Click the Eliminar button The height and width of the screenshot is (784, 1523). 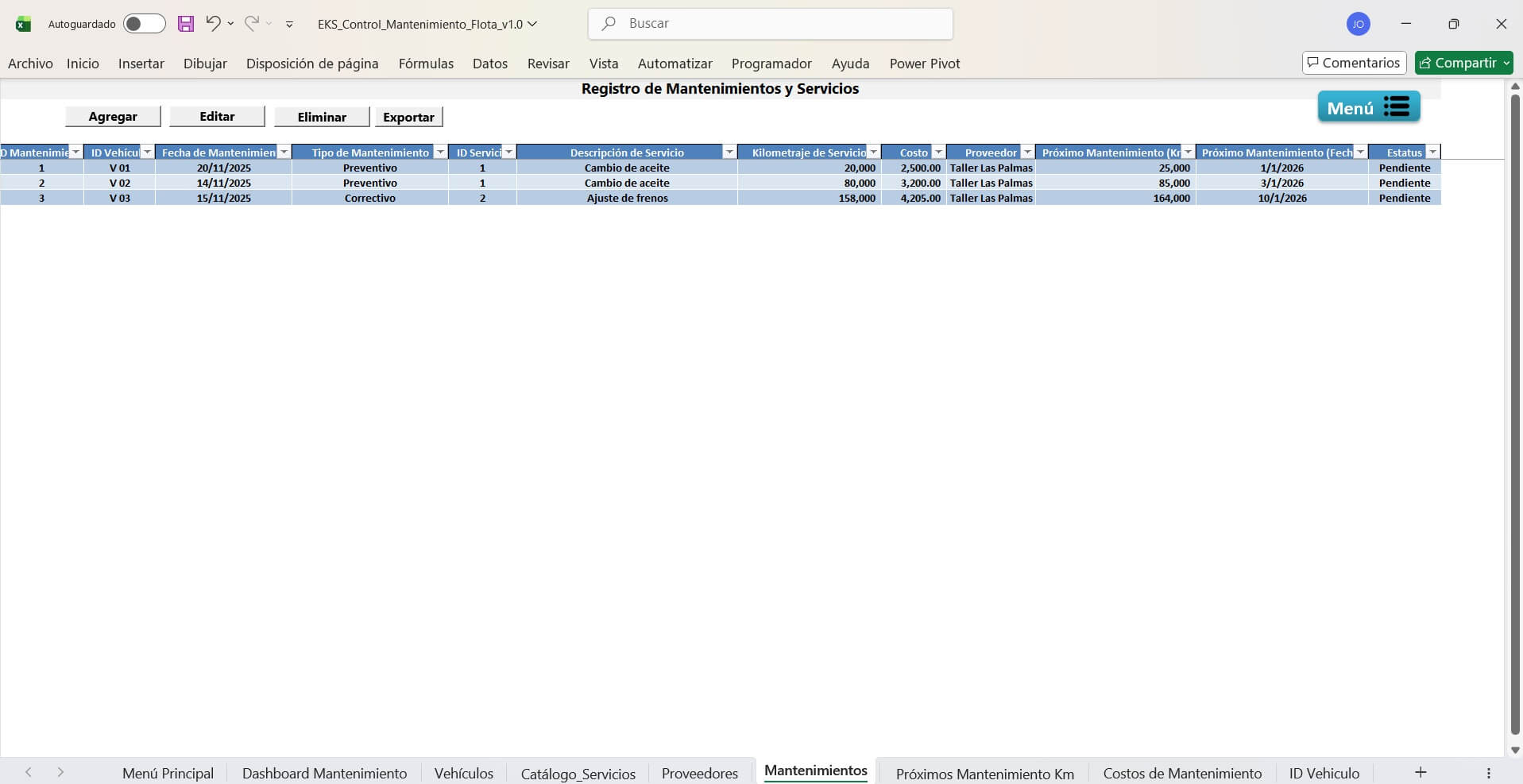322,117
